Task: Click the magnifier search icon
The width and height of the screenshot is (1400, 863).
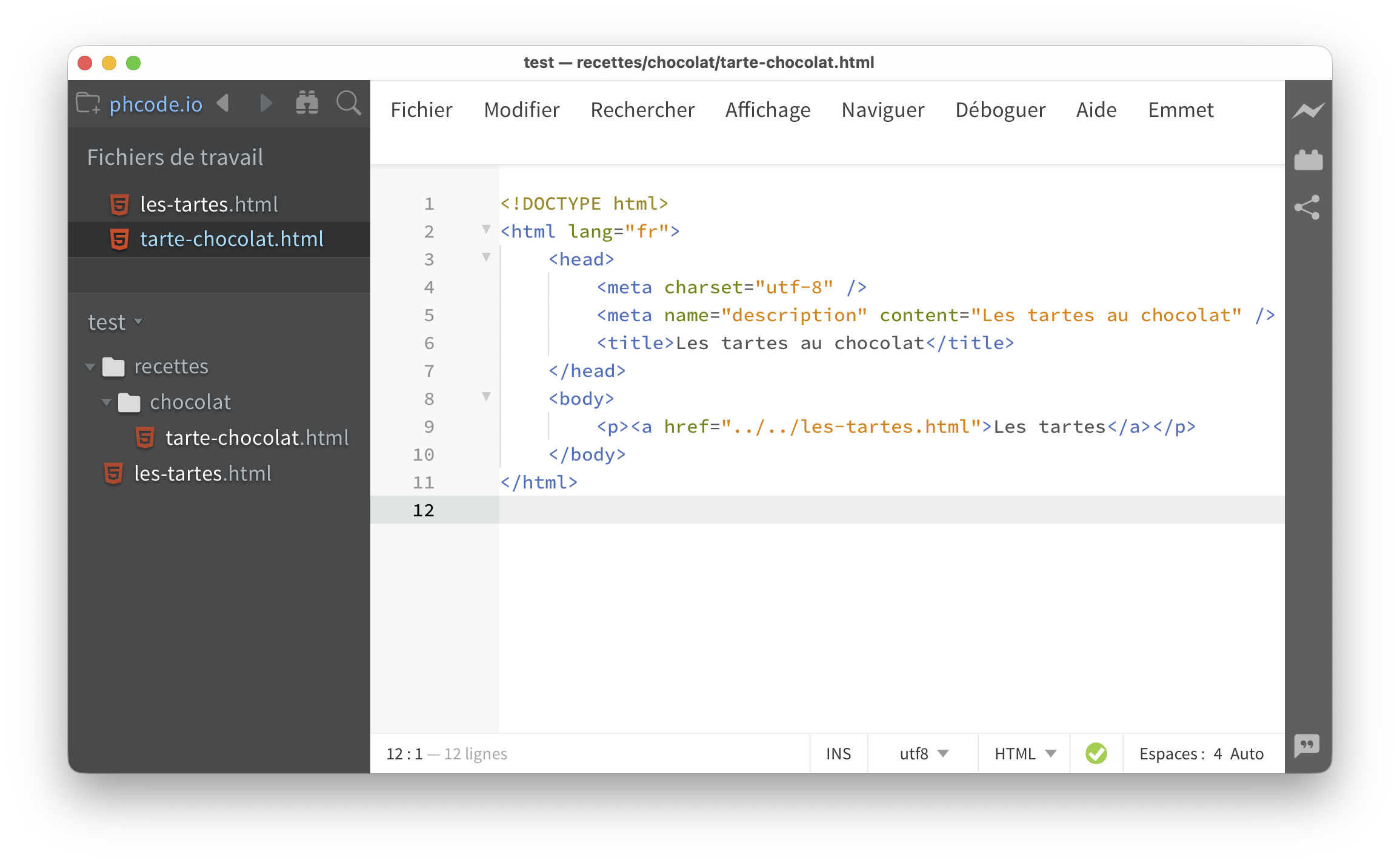Action: (348, 104)
